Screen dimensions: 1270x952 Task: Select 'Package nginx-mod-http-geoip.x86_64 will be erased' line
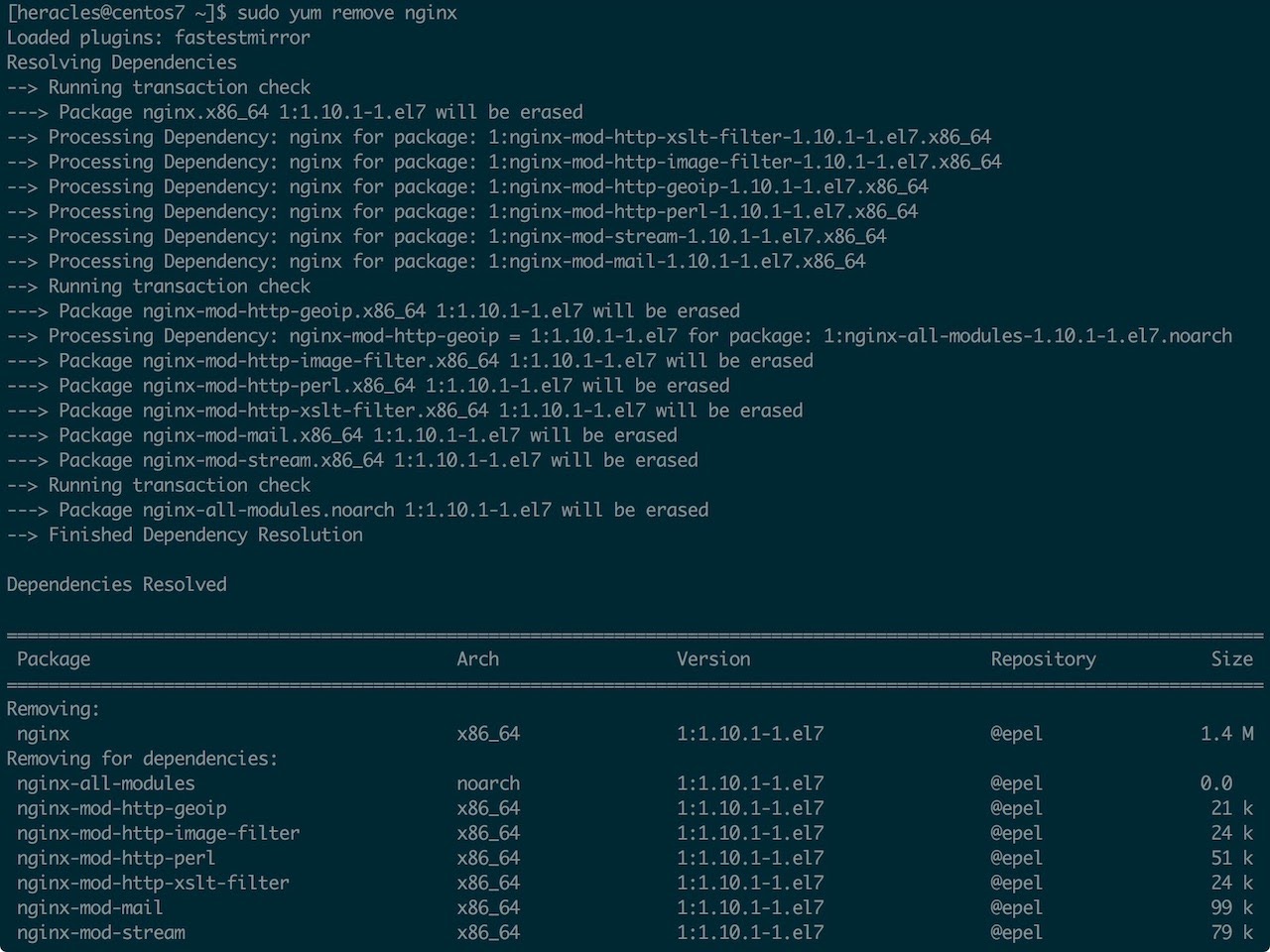pos(373,310)
